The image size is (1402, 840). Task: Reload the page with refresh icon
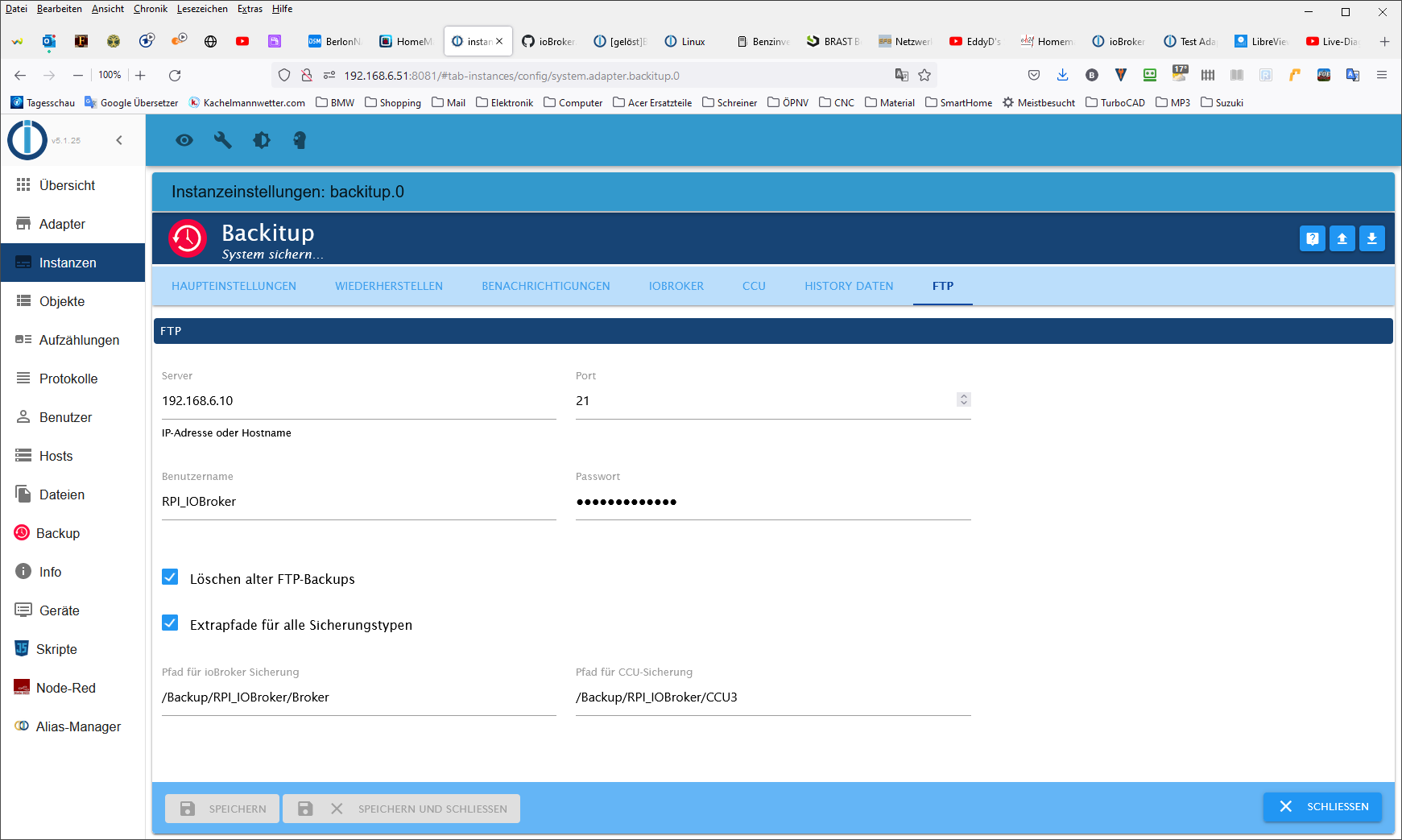(175, 76)
